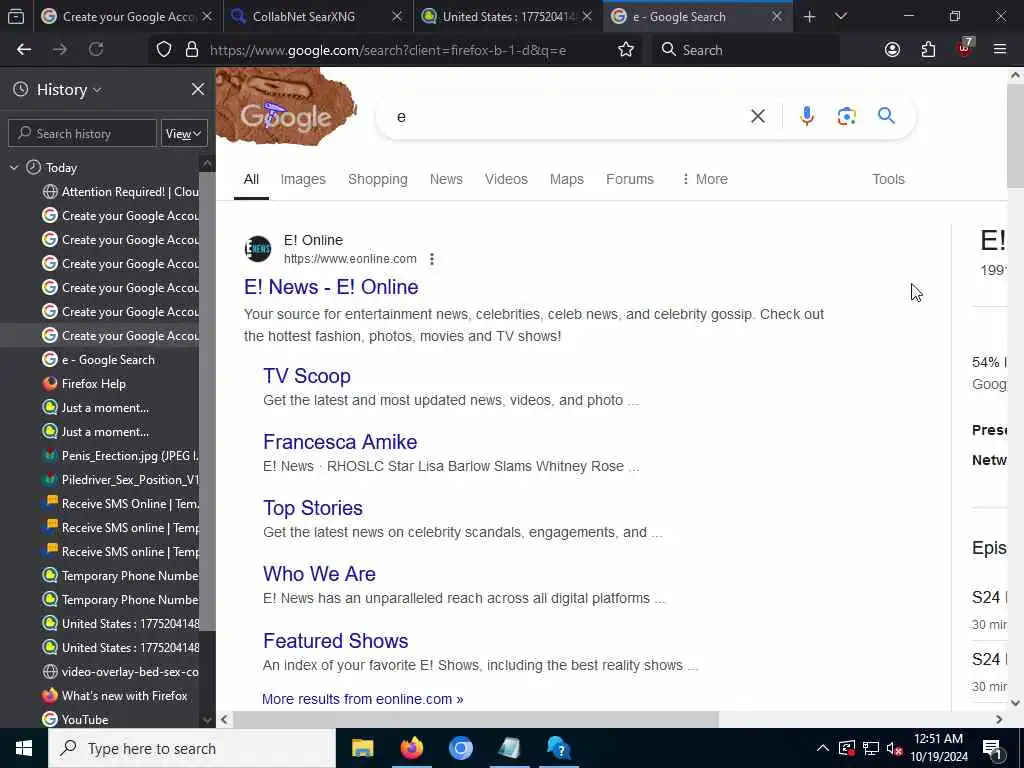1024x768 pixels.
Task: Open the Top Stories sitelink
Action: click(313, 508)
